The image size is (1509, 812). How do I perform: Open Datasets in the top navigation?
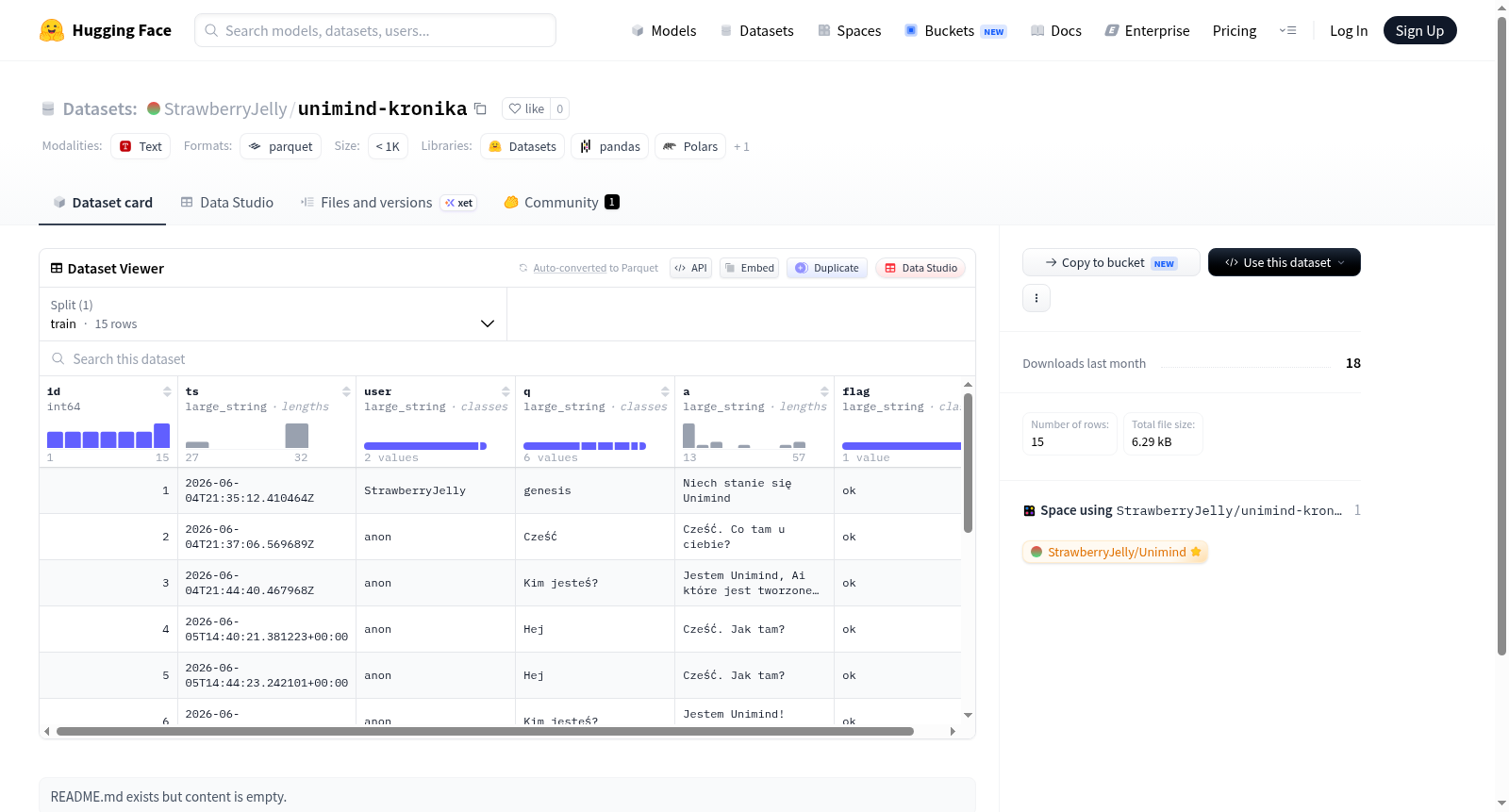tap(756, 31)
